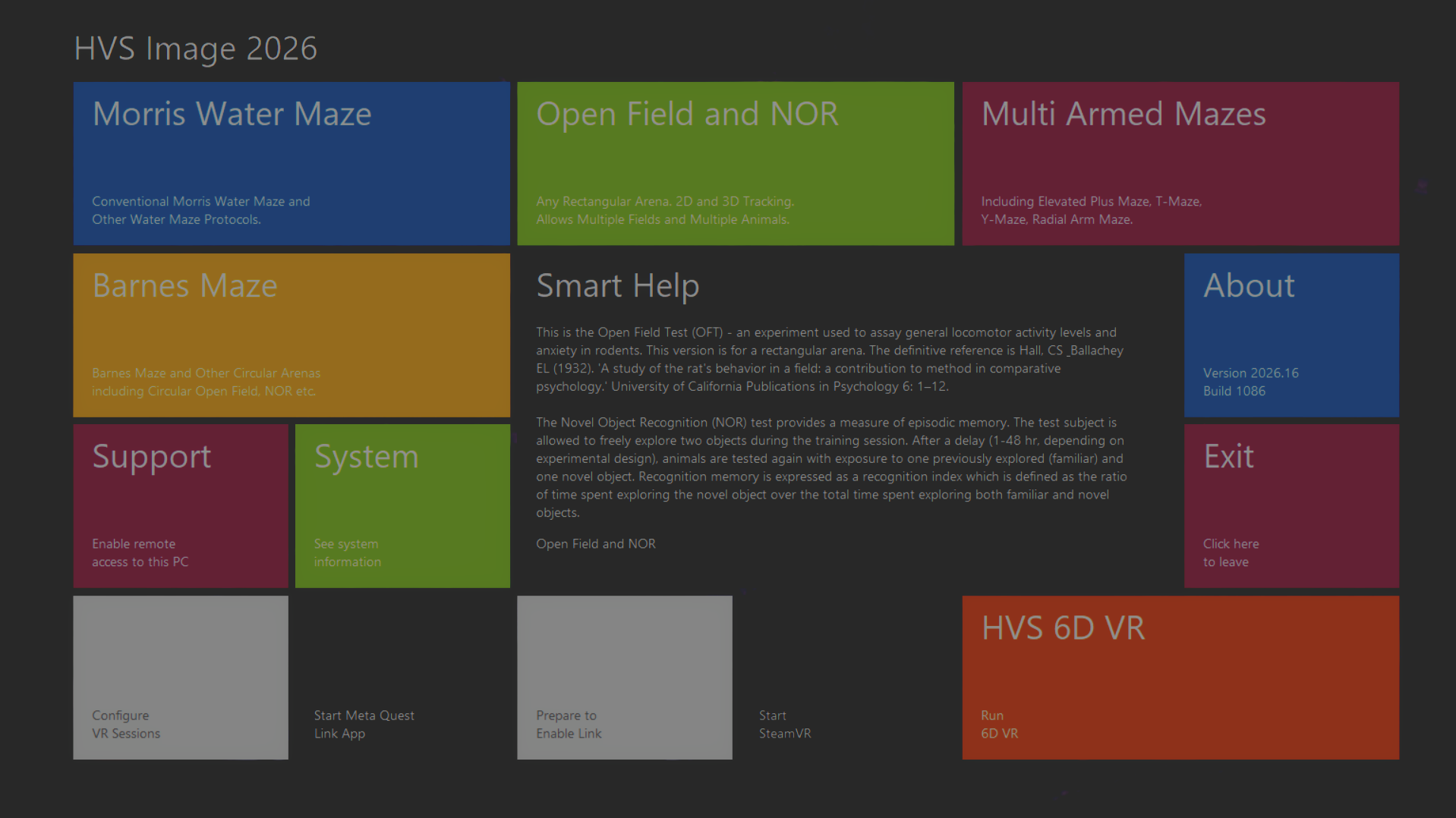Prepare to Enable Link
1456x818 pixels.
(624, 677)
